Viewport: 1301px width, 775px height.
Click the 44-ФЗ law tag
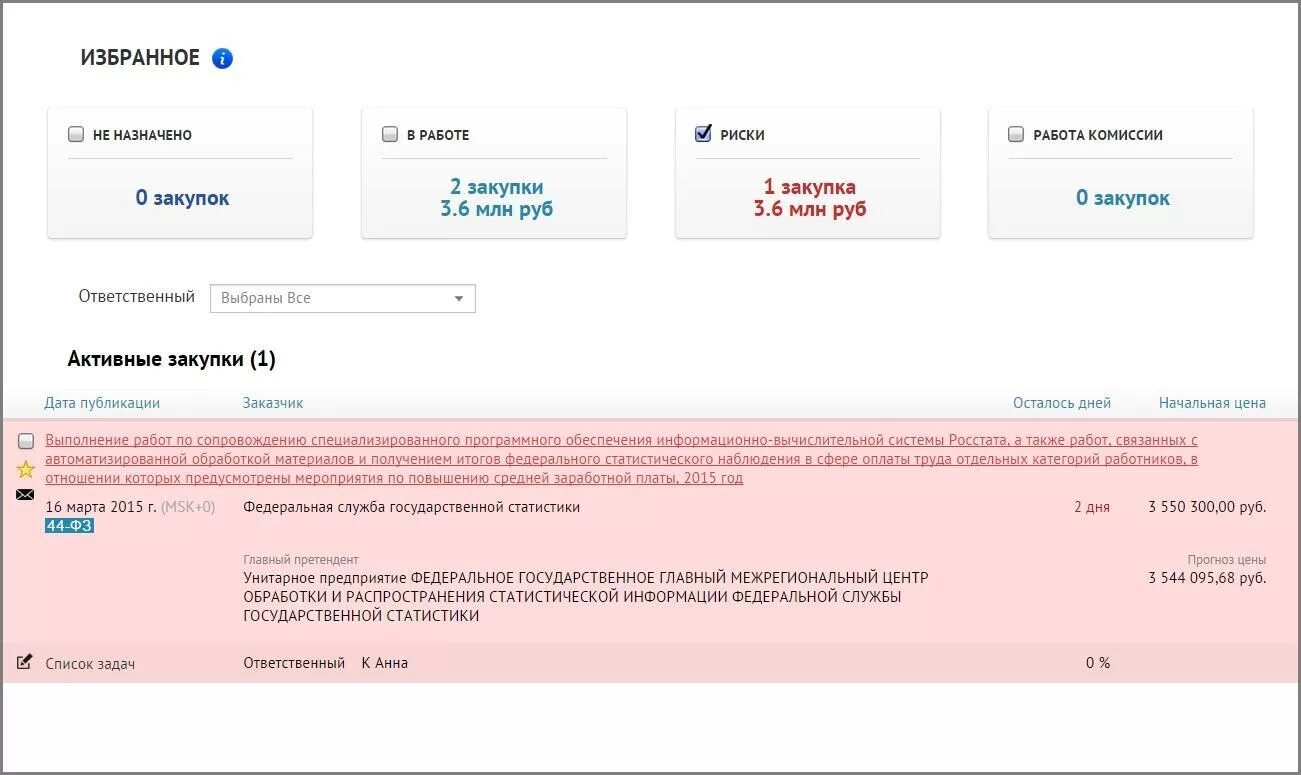[x=70, y=526]
